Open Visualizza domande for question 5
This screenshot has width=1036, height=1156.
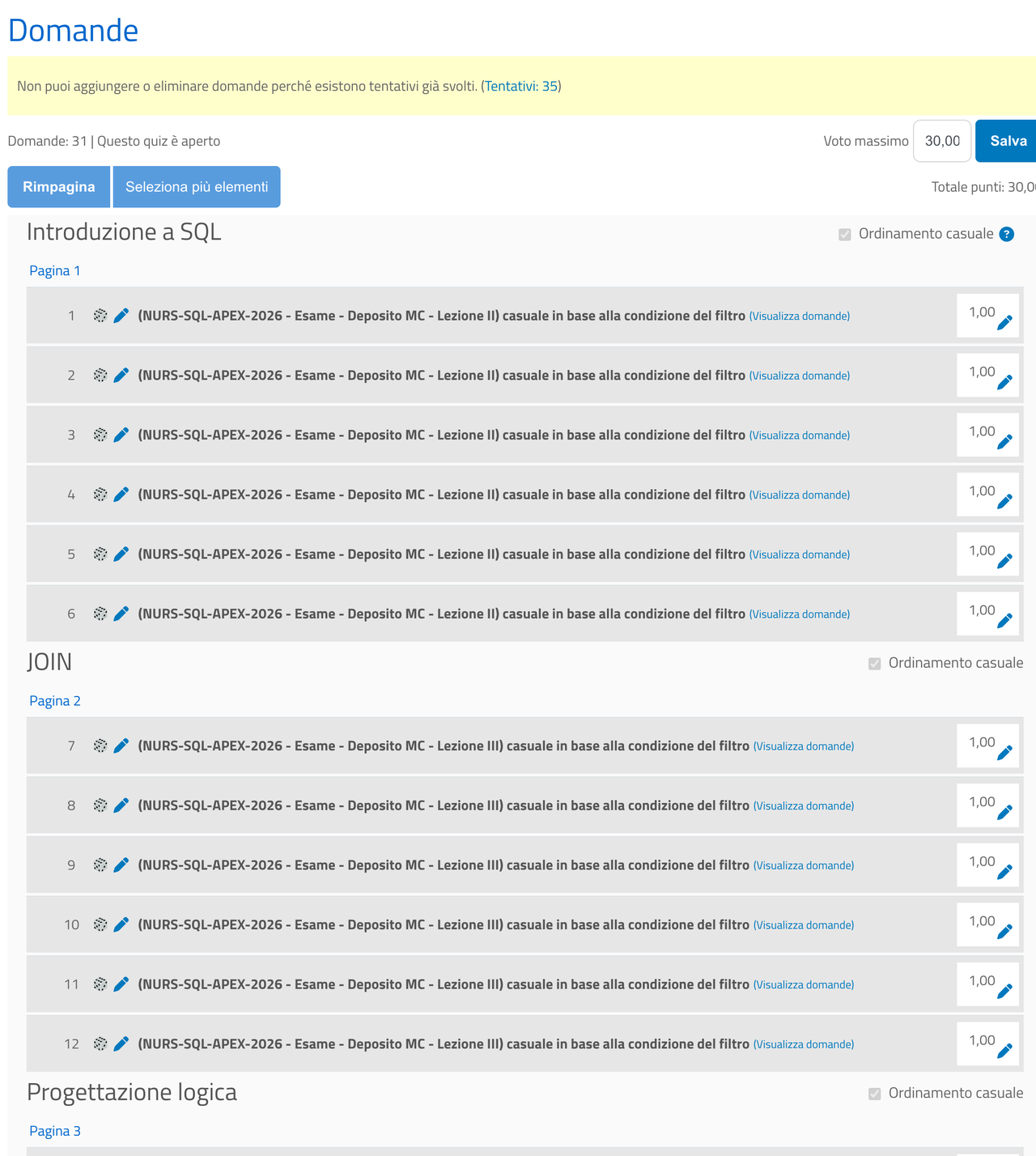(x=800, y=555)
